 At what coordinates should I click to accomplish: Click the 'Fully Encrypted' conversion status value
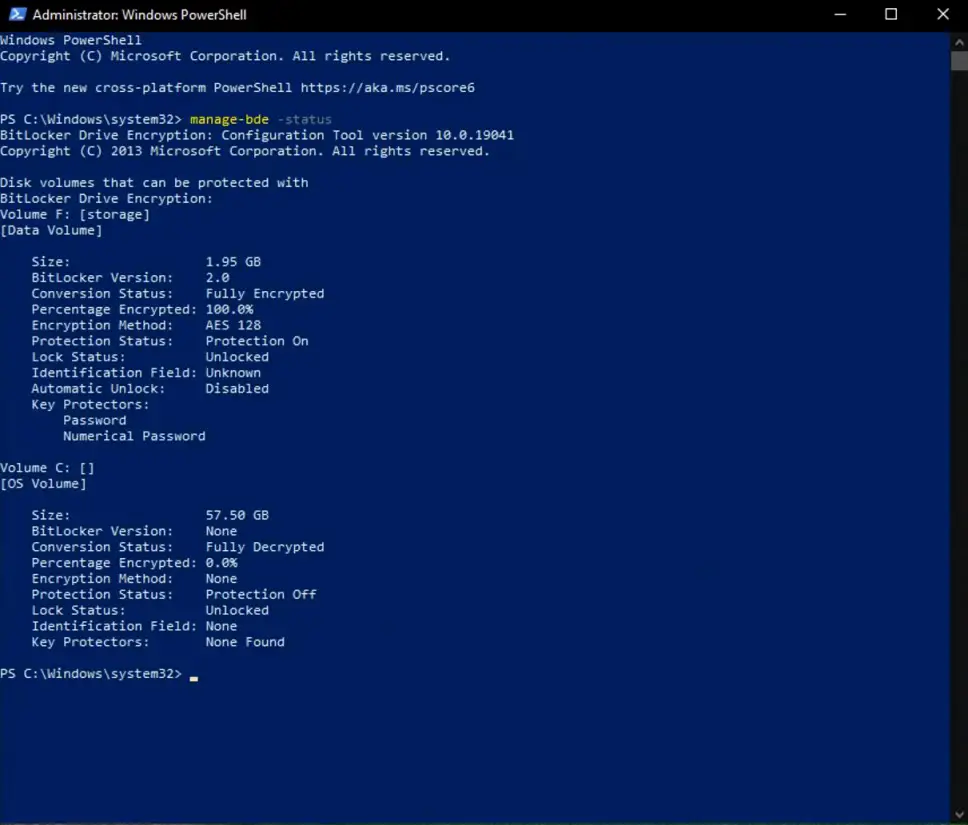265,293
